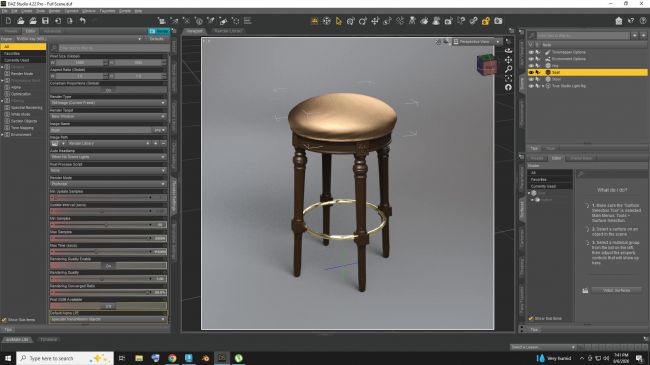Click the Save file floppy disk icon
Image resolution: width=650 pixels, height=365 pixels.
pos(45,21)
